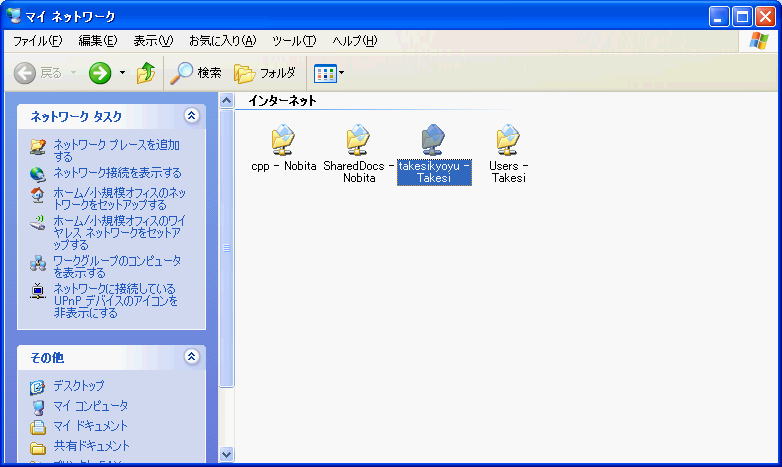
Task: Click the view mode icon button
Action: [325, 73]
